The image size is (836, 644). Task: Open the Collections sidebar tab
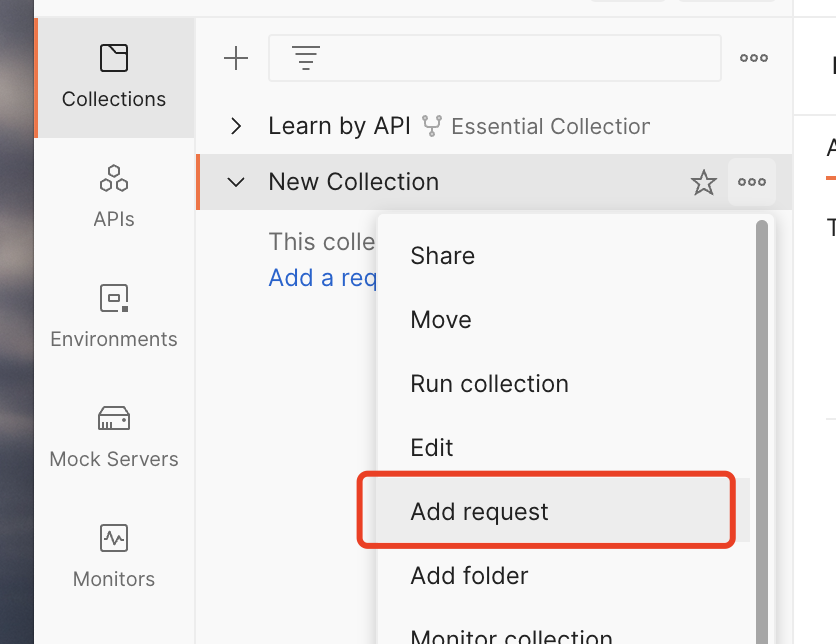click(114, 76)
